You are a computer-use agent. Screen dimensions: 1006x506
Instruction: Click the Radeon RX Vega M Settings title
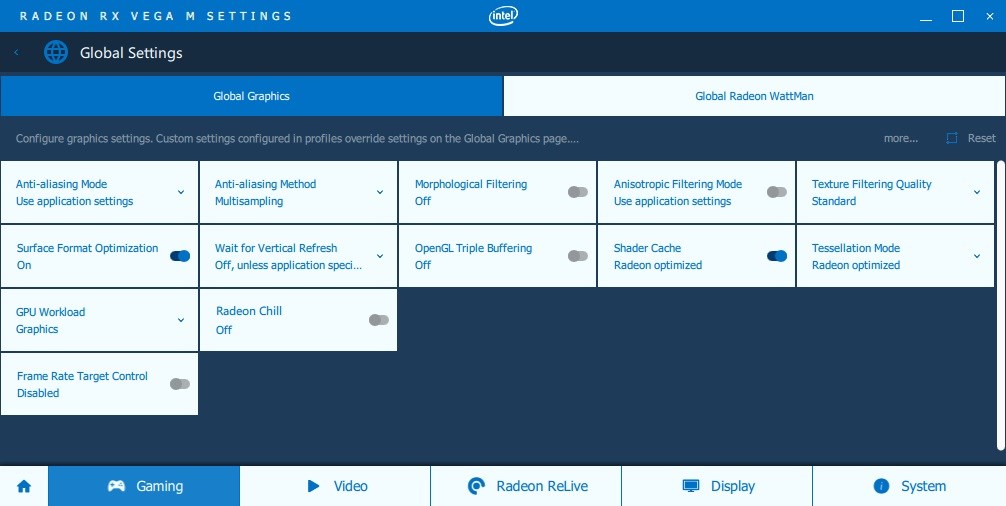[x=156, y=16]
